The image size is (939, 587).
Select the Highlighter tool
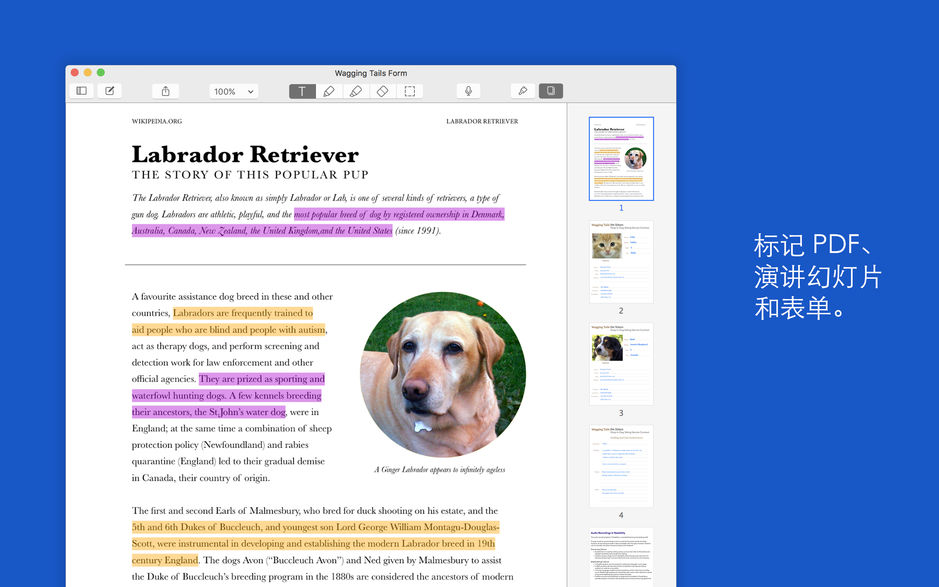click(356, 90)
